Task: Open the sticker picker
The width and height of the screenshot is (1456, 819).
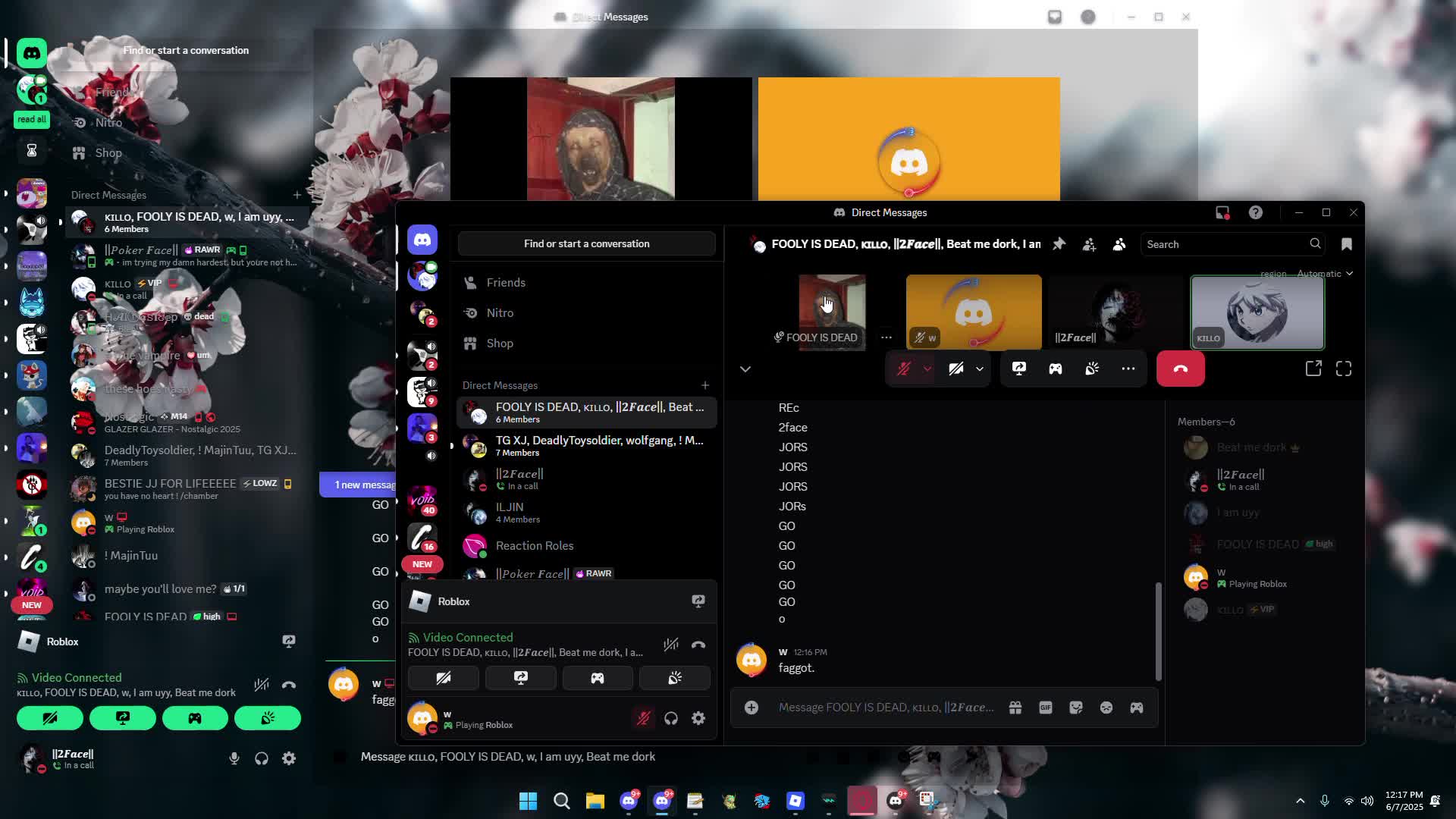Action: coord(1076,707)
